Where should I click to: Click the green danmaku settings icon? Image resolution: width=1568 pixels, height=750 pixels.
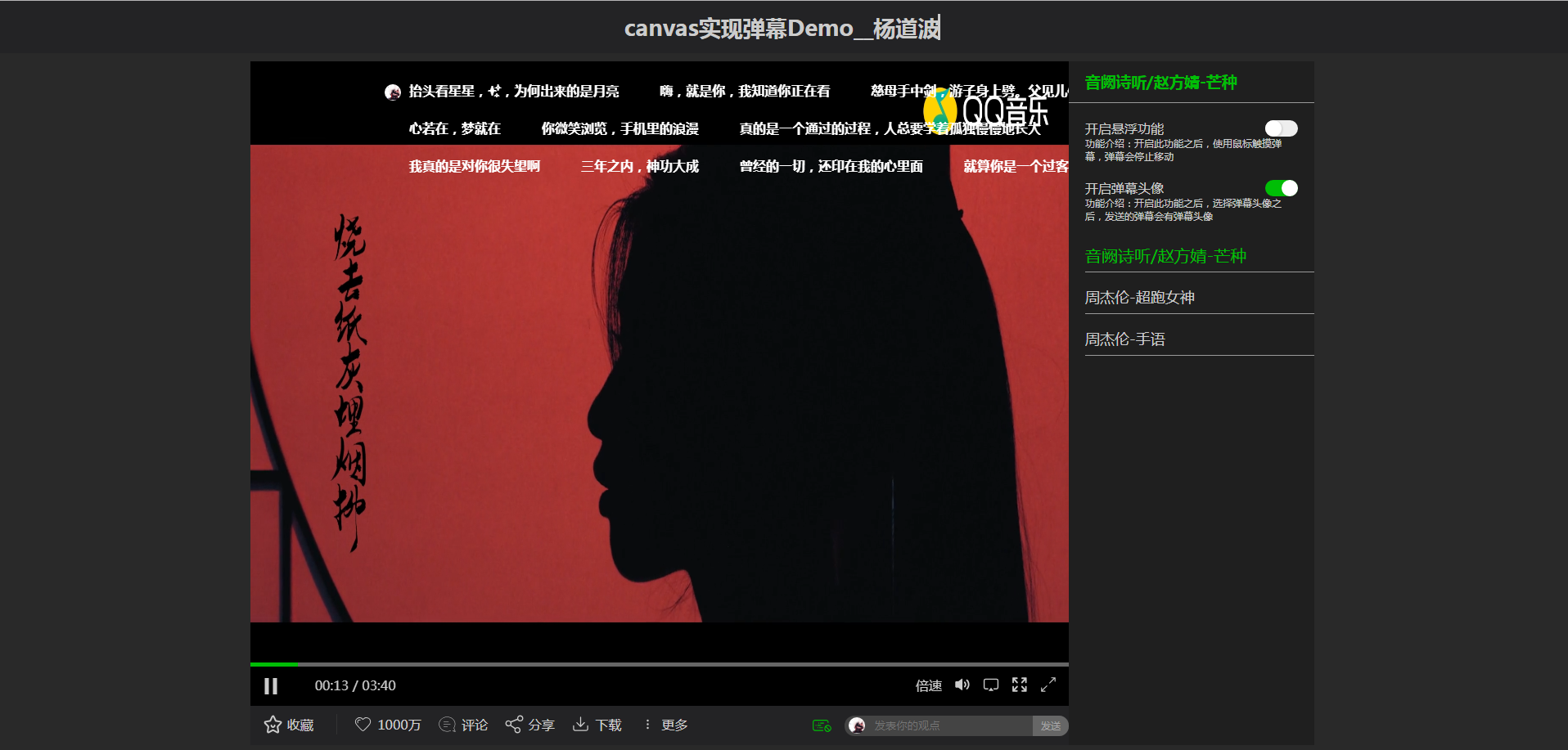tap(822, 725)
